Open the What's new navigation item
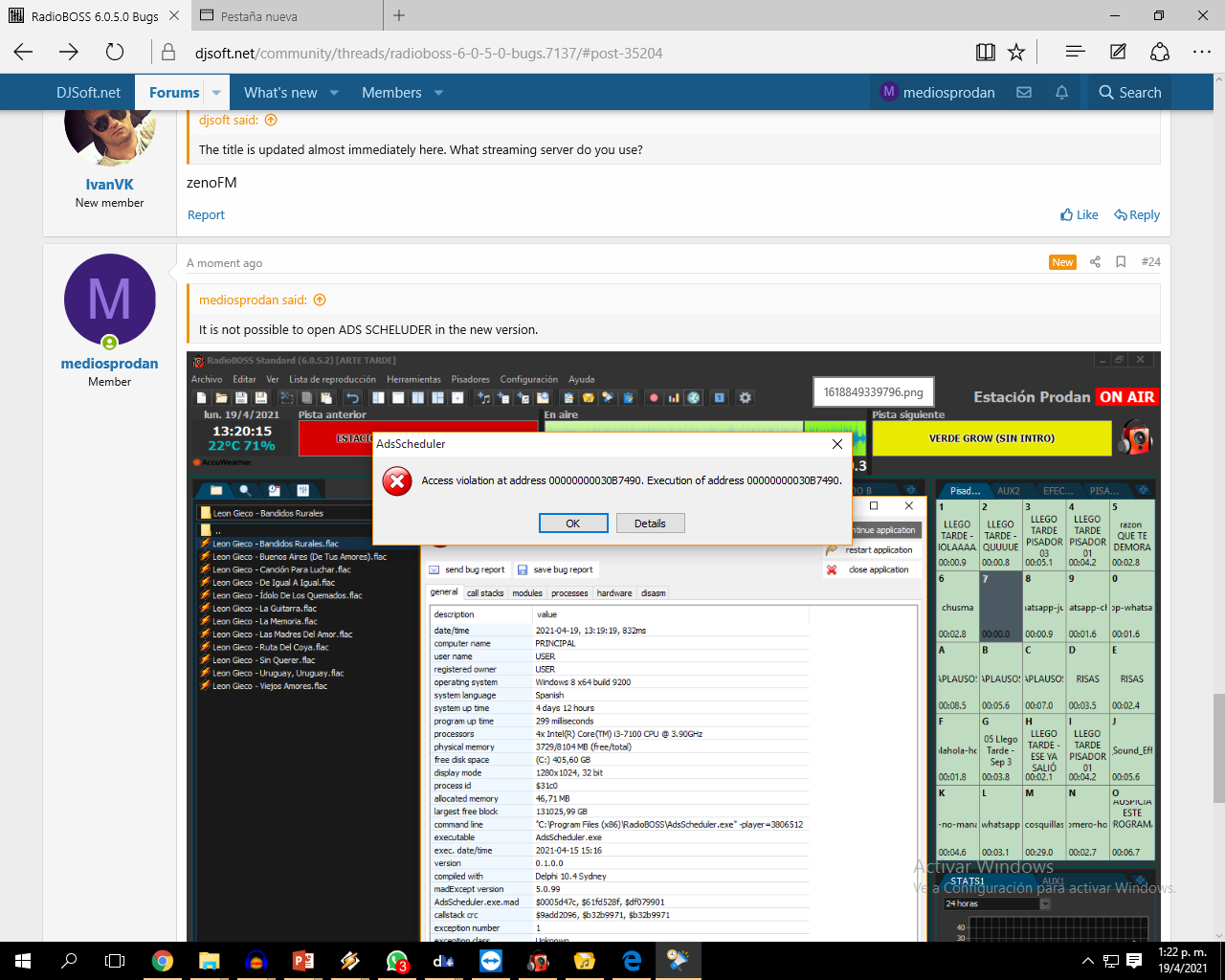Viewport: 1225px width, 980px height. [280, 93]
